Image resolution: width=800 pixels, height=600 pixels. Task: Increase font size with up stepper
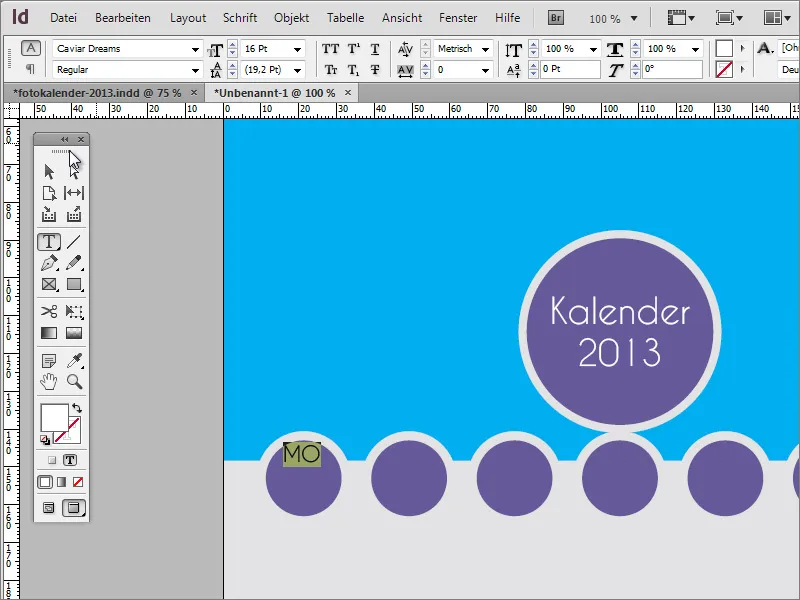pyautogui.click(x=233, y=45)
